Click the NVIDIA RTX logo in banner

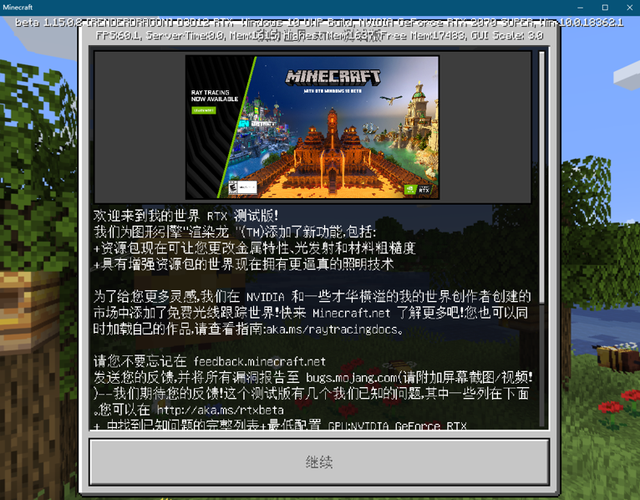(x=417, y=189)
